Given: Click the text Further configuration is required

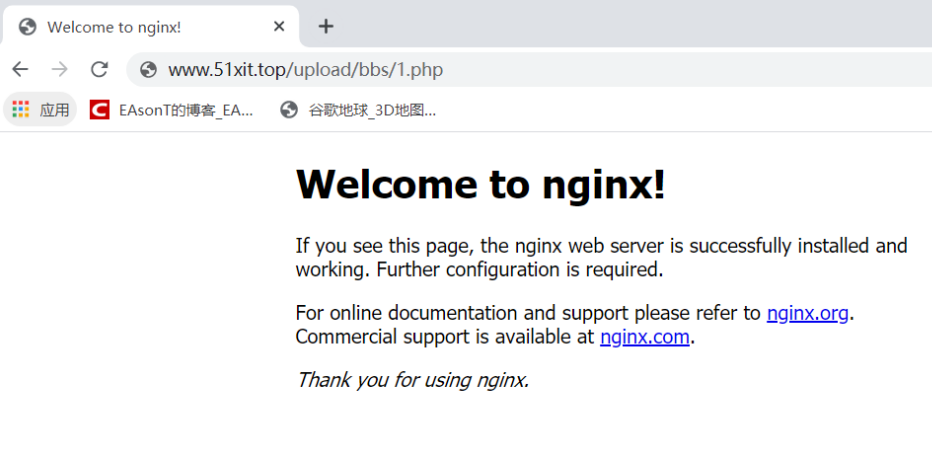Looking at the screenshot, I should point(519,270).
